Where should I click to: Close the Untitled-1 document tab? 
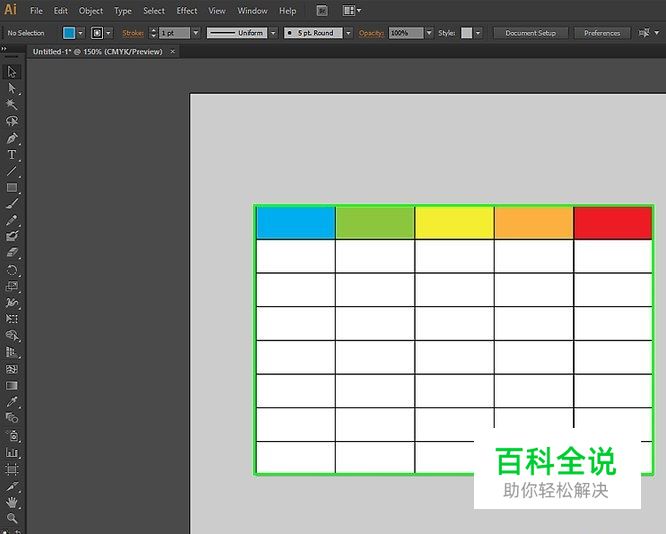pos(172,52)
